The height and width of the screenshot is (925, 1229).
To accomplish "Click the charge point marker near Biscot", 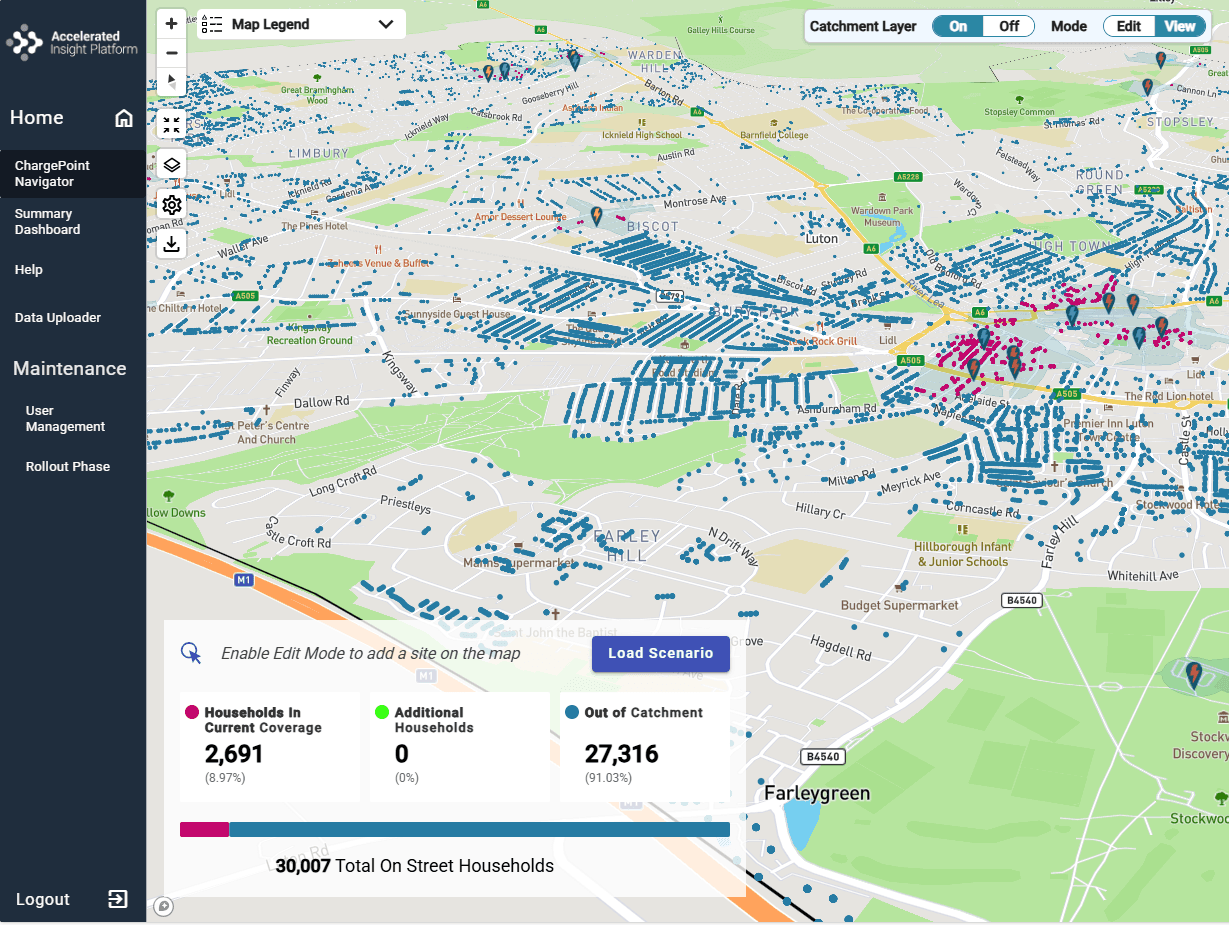I will pos(597,215).
